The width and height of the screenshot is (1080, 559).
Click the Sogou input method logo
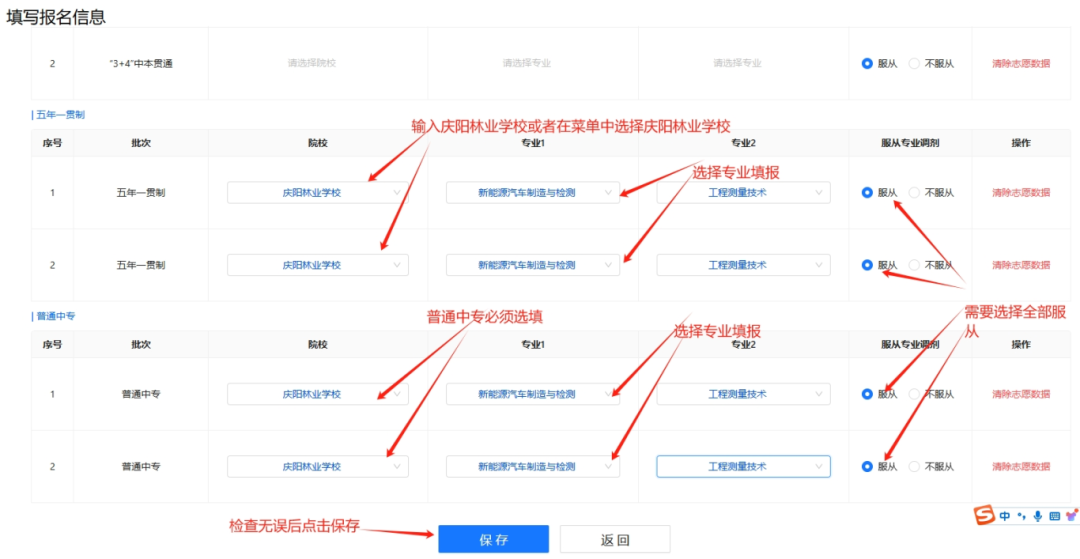pos(985,516)
